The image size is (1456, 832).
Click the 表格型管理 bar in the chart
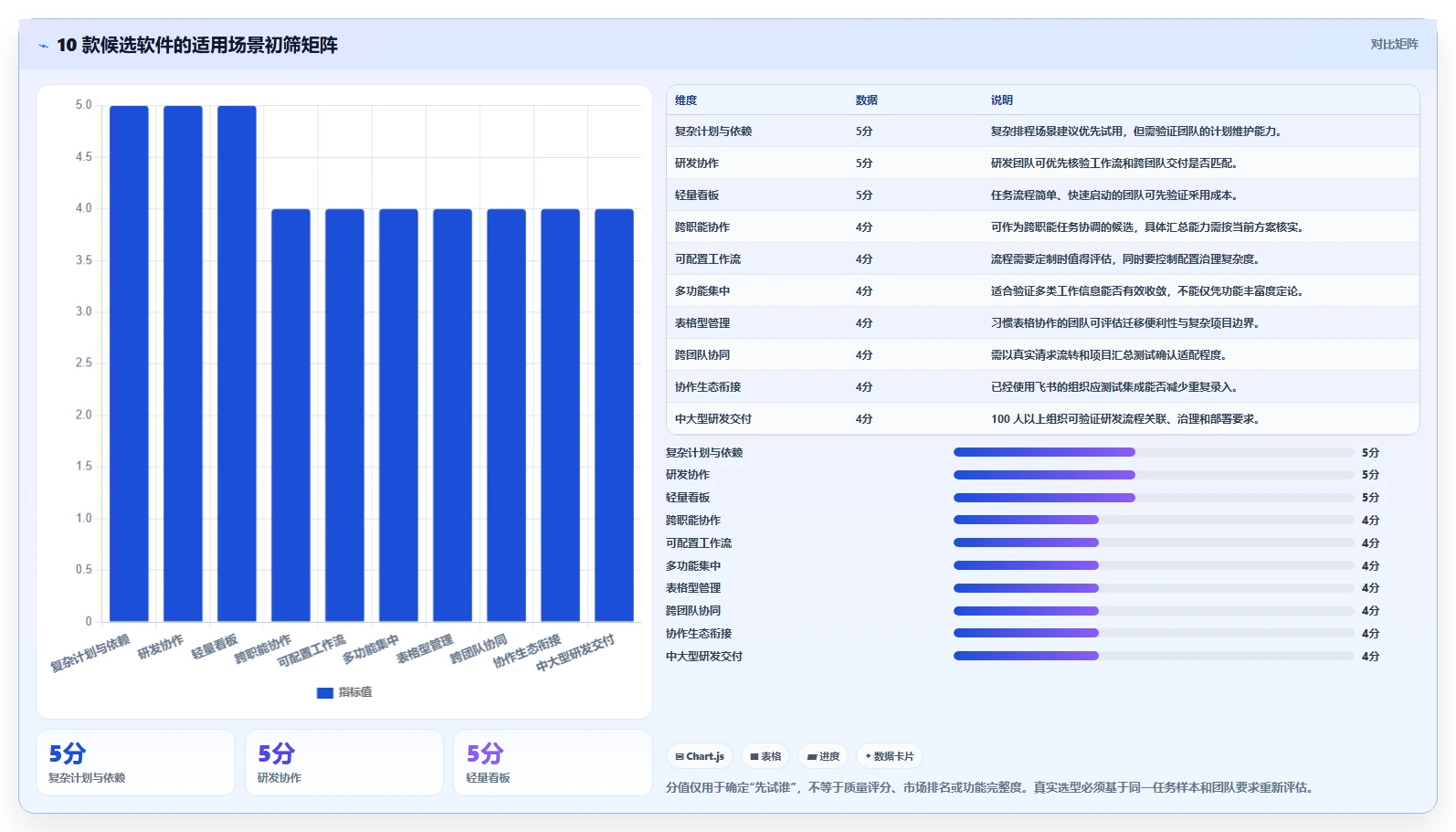(x=452, y=416)
